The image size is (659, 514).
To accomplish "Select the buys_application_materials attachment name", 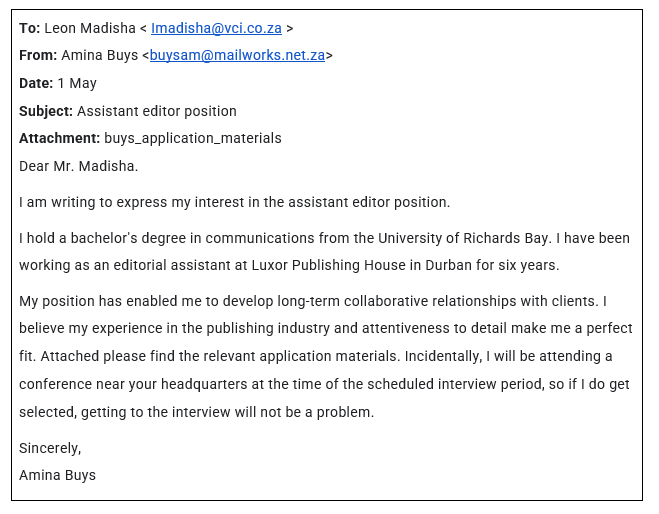I will click(193, 138).
